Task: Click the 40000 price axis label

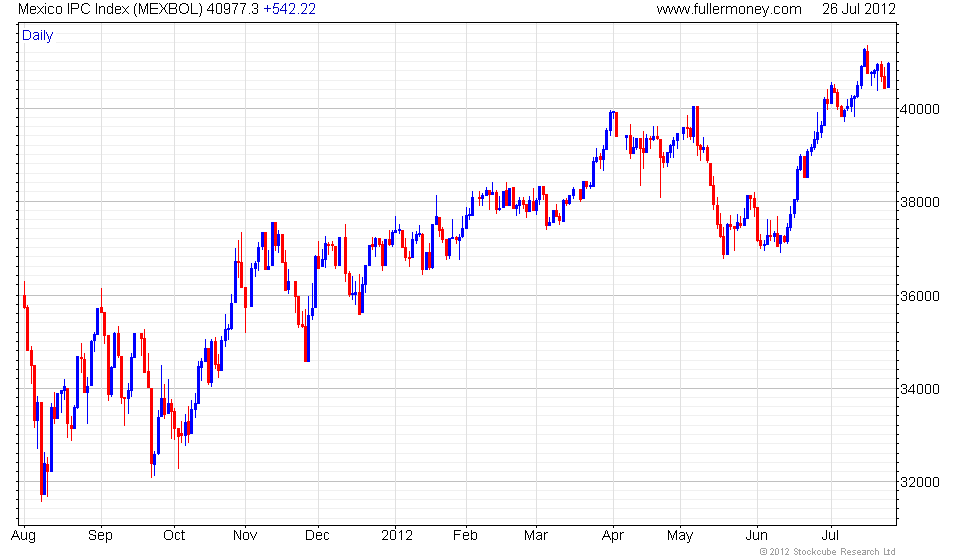Action: coord(919,109)
